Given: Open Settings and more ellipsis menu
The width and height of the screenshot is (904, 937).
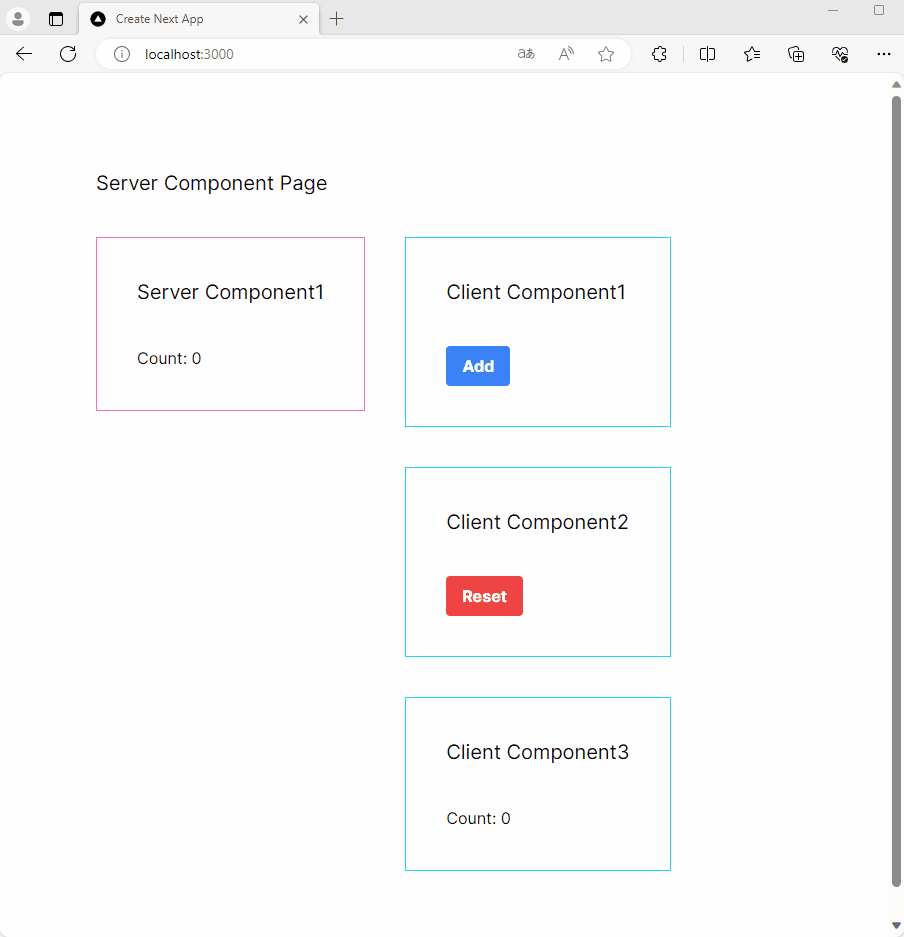Looking at the screenshot, I should (884, 54).
